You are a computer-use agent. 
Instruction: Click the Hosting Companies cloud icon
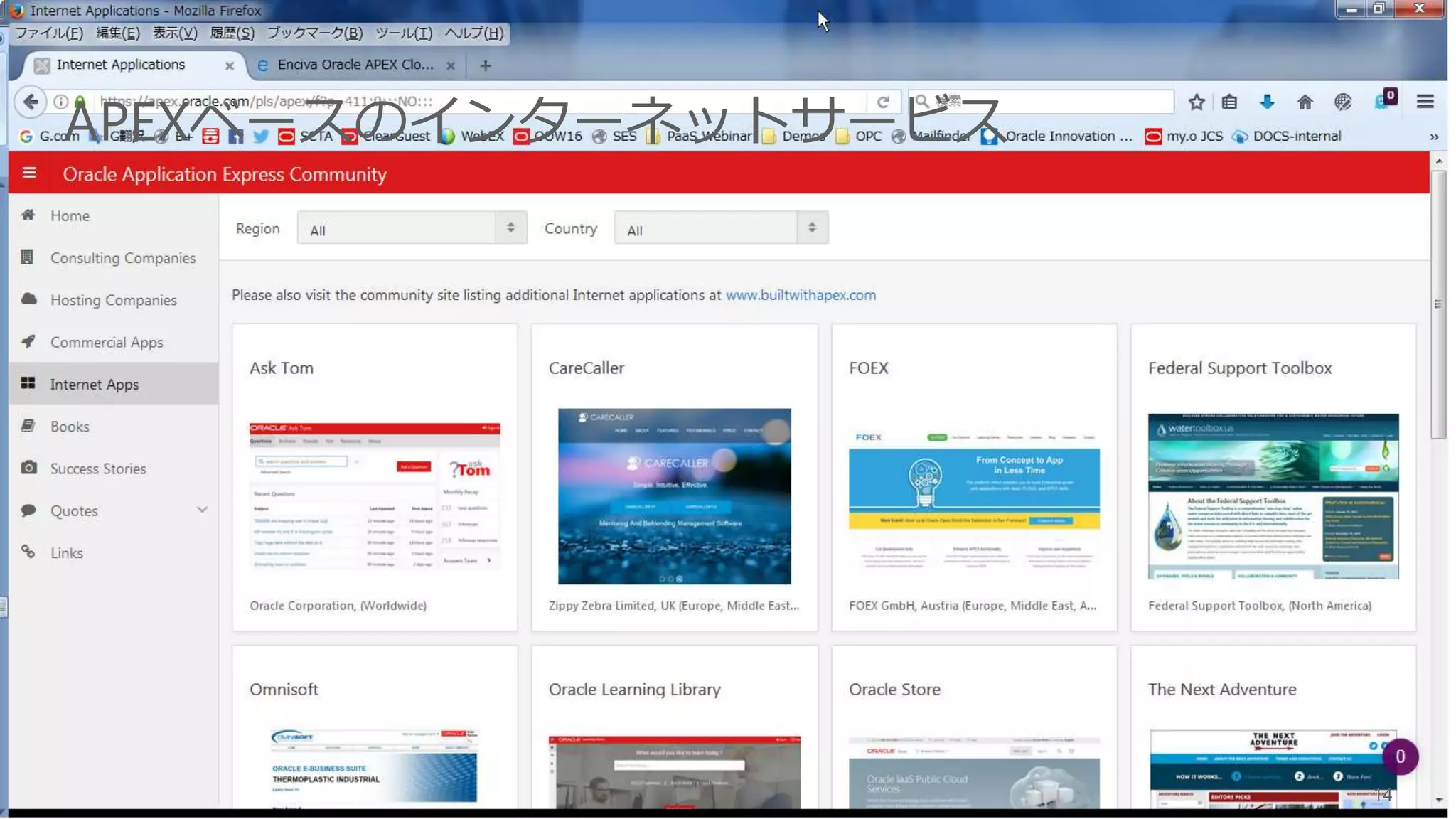(28, 299)
